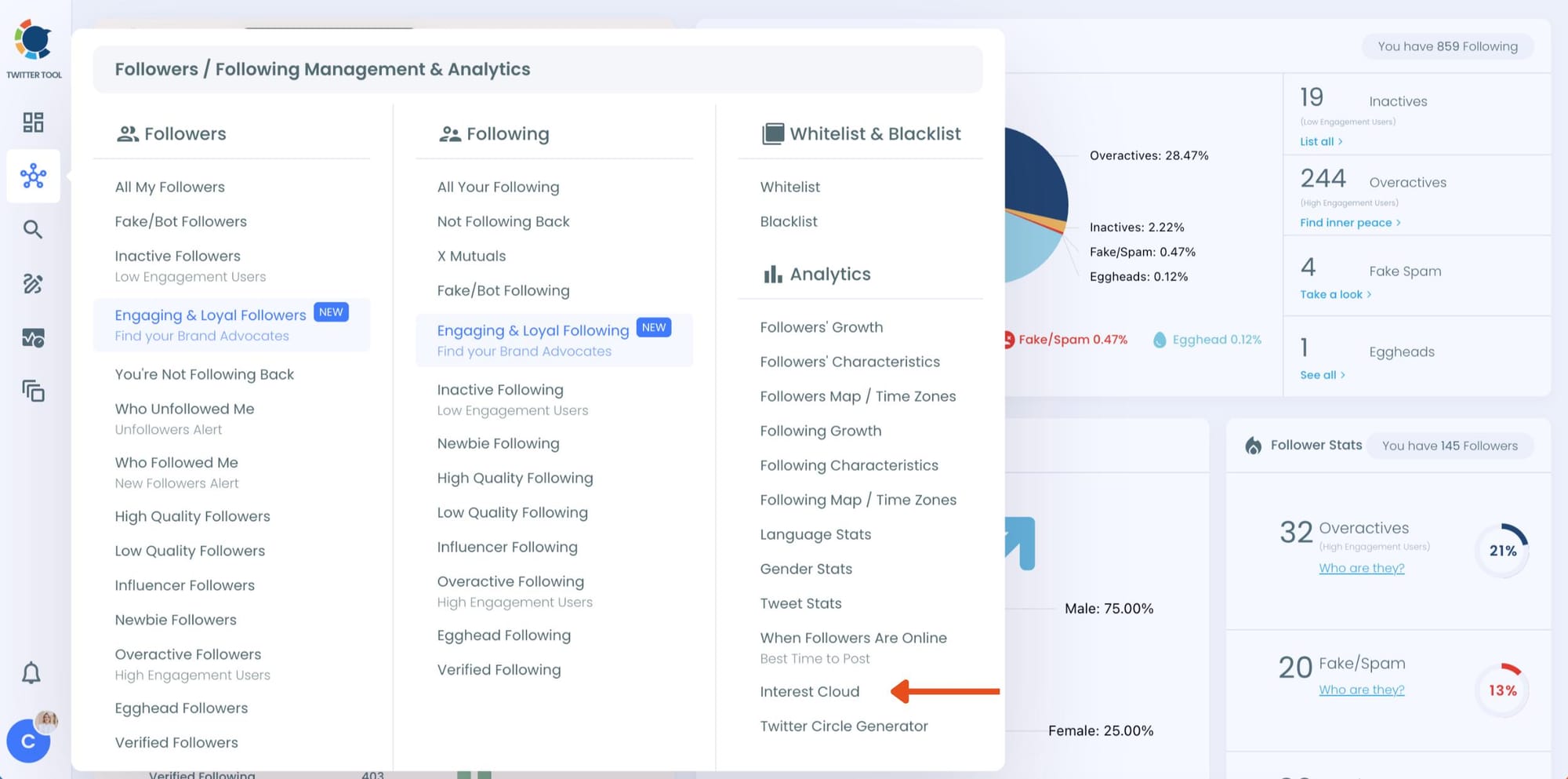Open Low Quality Following
1568x779 pixels.
point(513,512)
